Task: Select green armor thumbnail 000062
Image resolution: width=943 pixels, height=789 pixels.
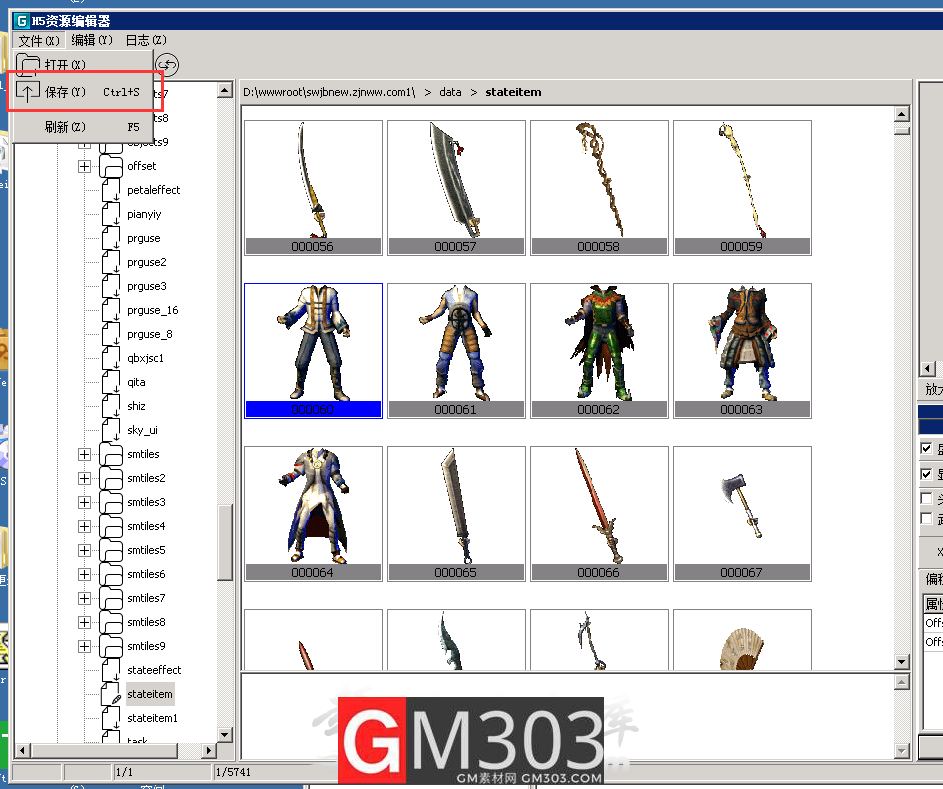Action: pyautogui.click(x=600, y=351)
